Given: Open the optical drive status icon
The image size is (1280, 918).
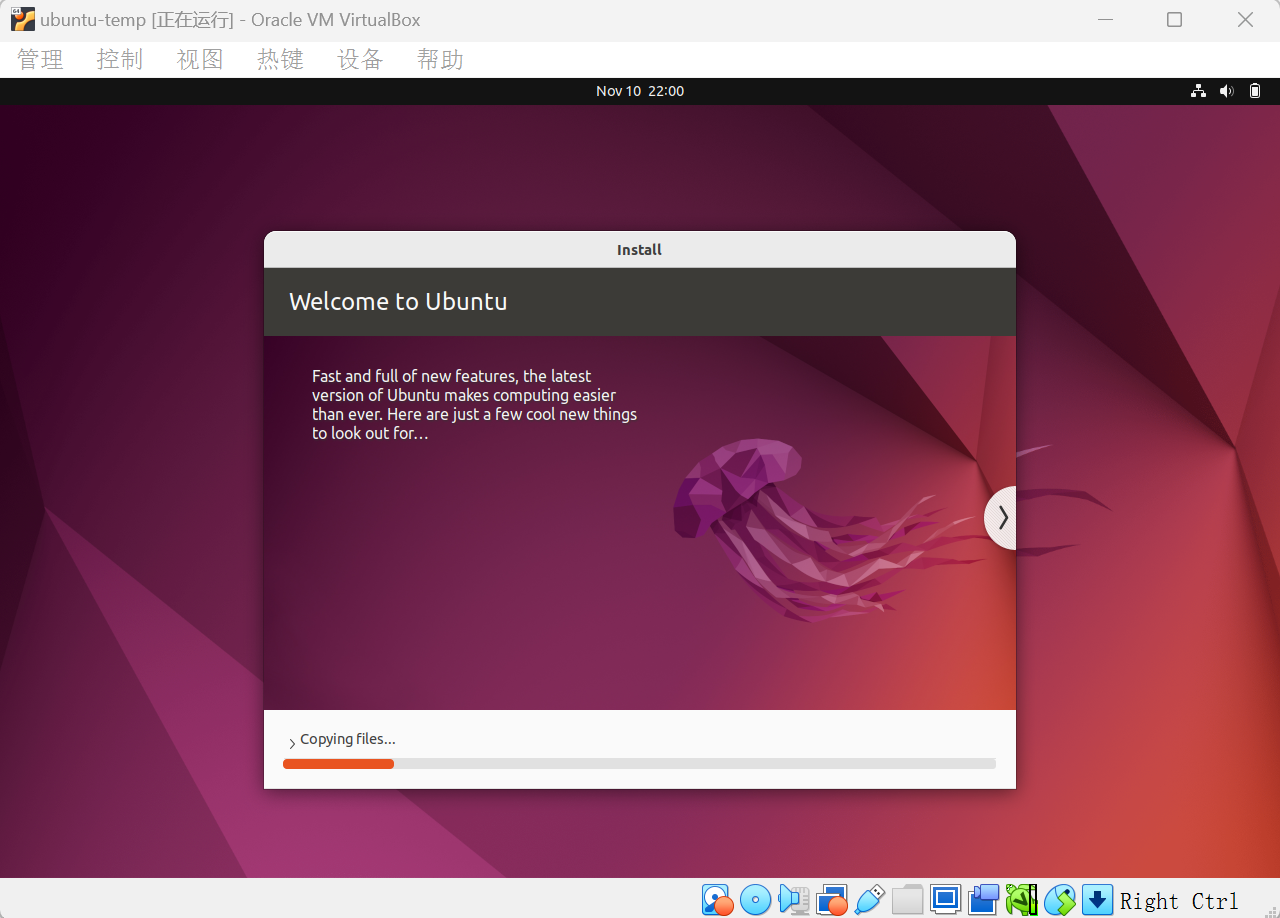Looking at the screenshot, I should 755,900.
